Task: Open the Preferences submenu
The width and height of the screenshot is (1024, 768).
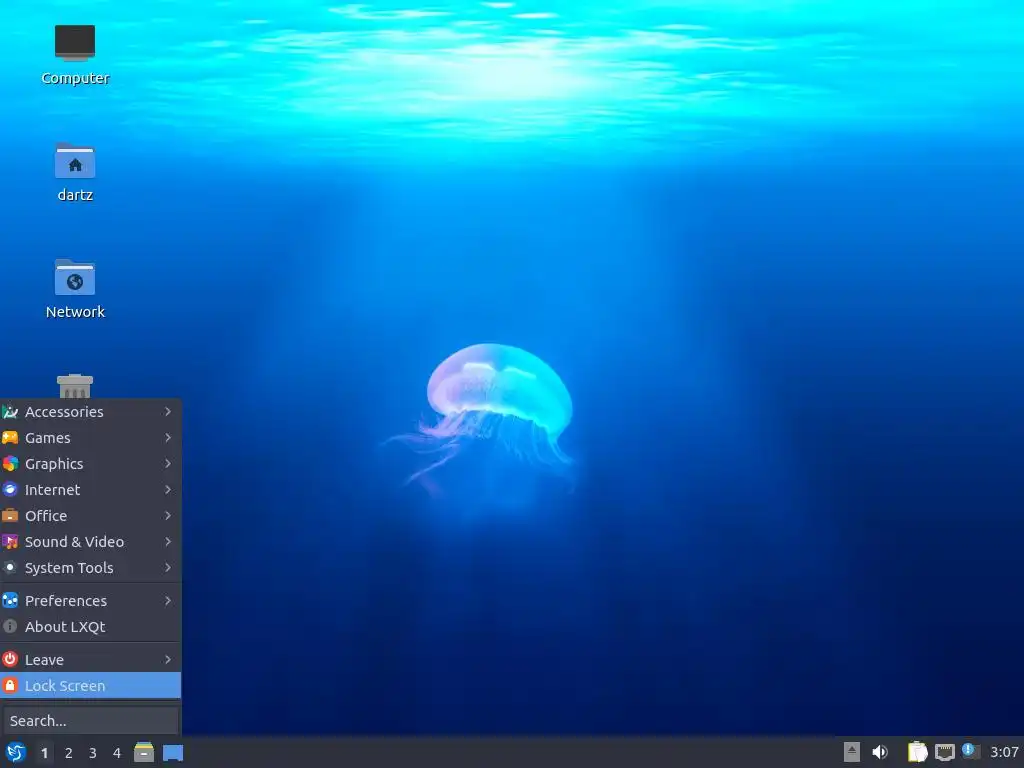Action: (91, 601)
